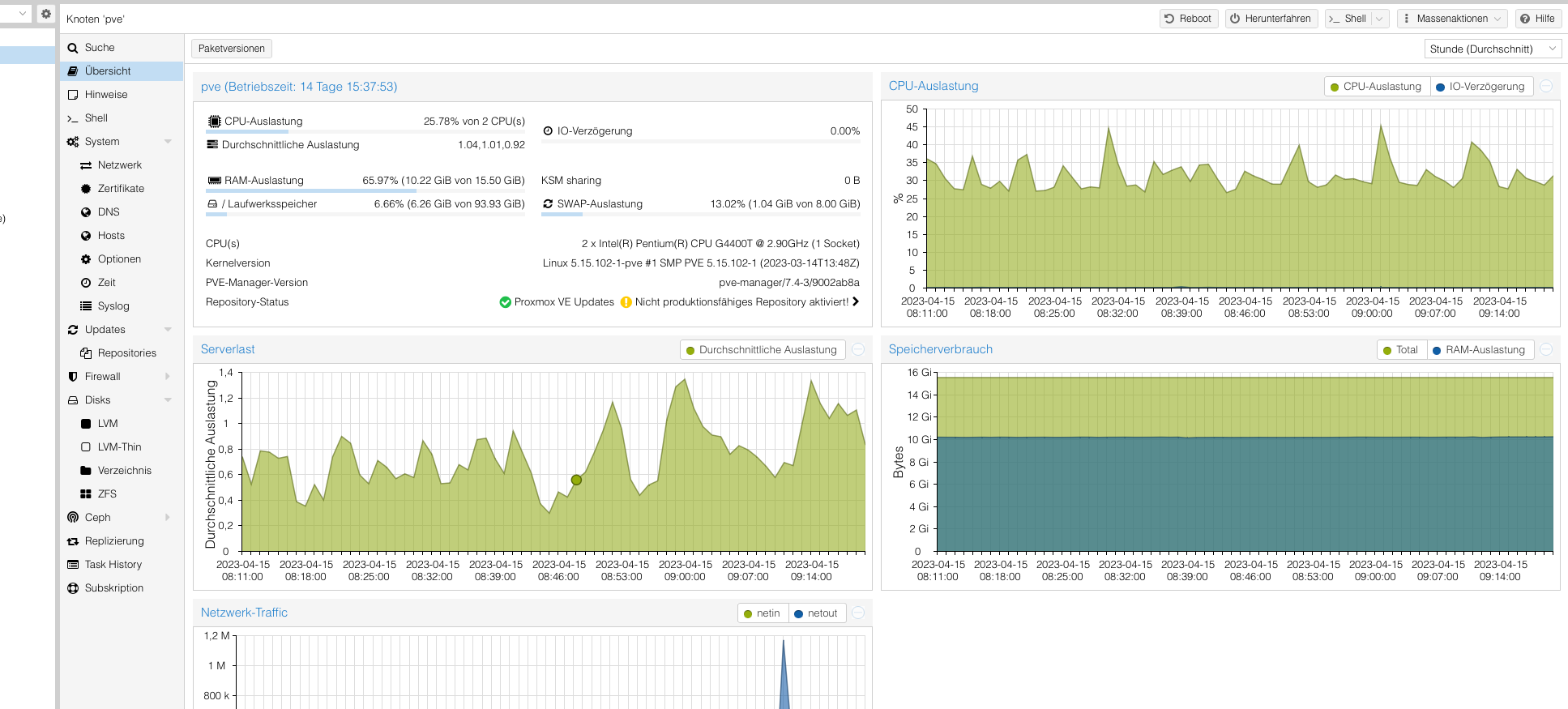The height and width of the screenshot is (709, 1568).
Task: Toggle CPU-Auslastung series in the CPU chart legend
Action: tap(1376, 87)
